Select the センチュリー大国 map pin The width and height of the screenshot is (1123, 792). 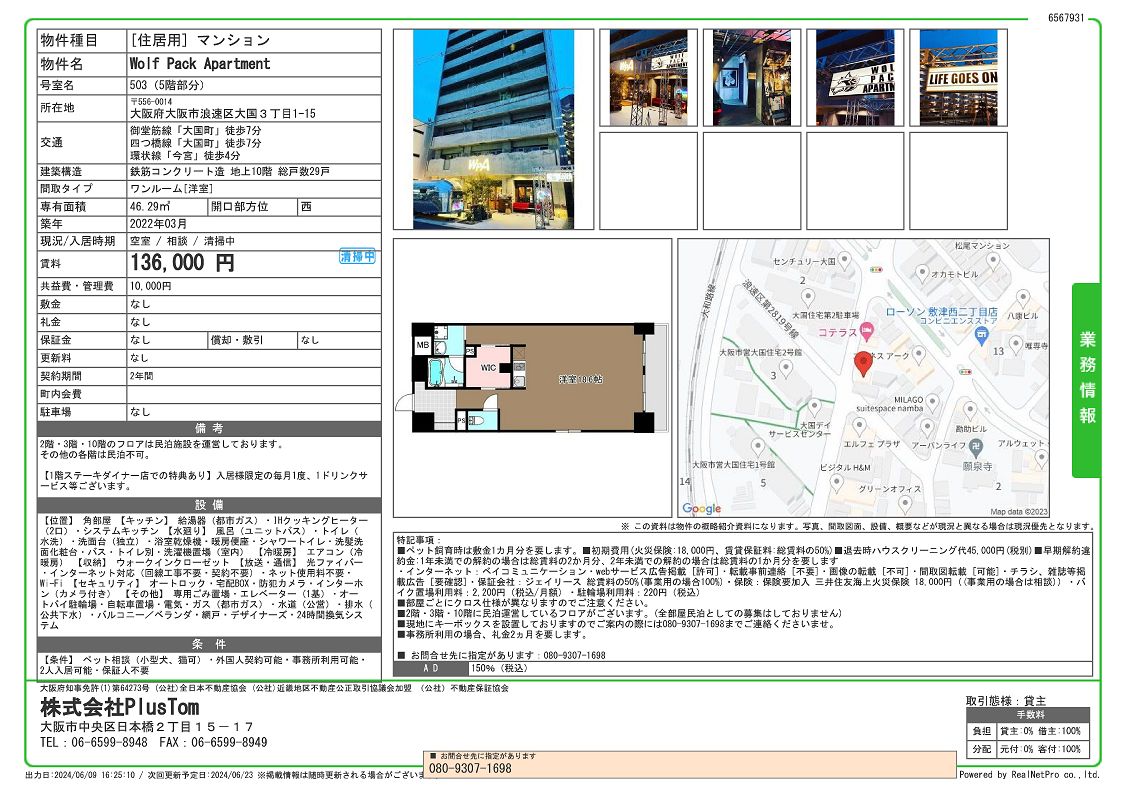coord(844,261)
